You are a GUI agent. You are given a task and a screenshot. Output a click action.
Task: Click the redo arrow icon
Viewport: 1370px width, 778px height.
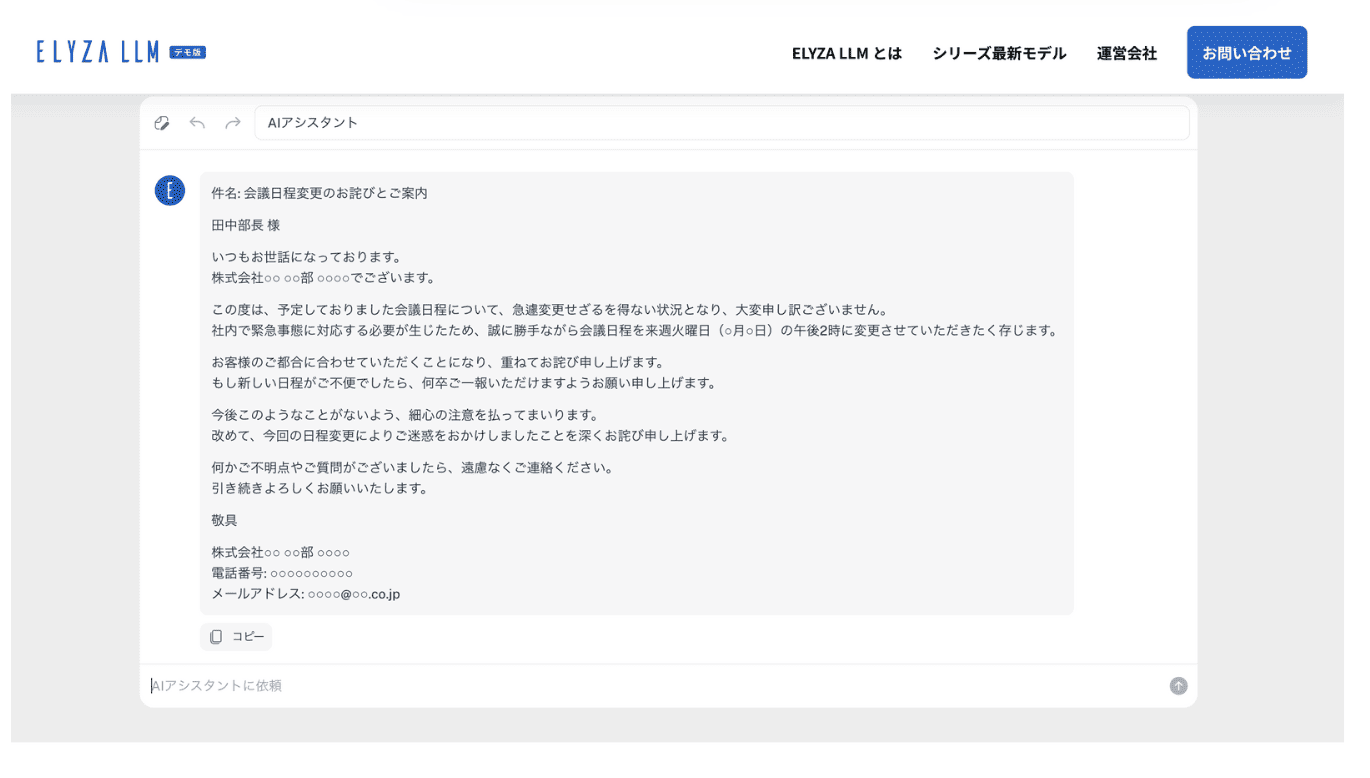233,123
